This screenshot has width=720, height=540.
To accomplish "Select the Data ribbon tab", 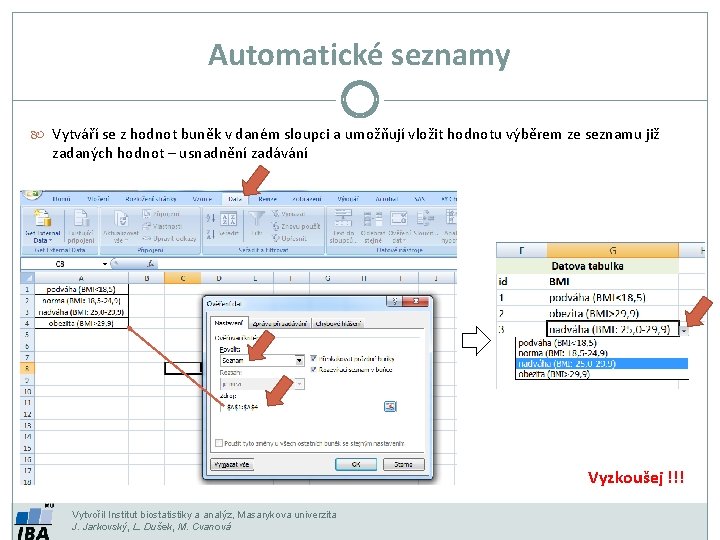I will click(235, 199).
